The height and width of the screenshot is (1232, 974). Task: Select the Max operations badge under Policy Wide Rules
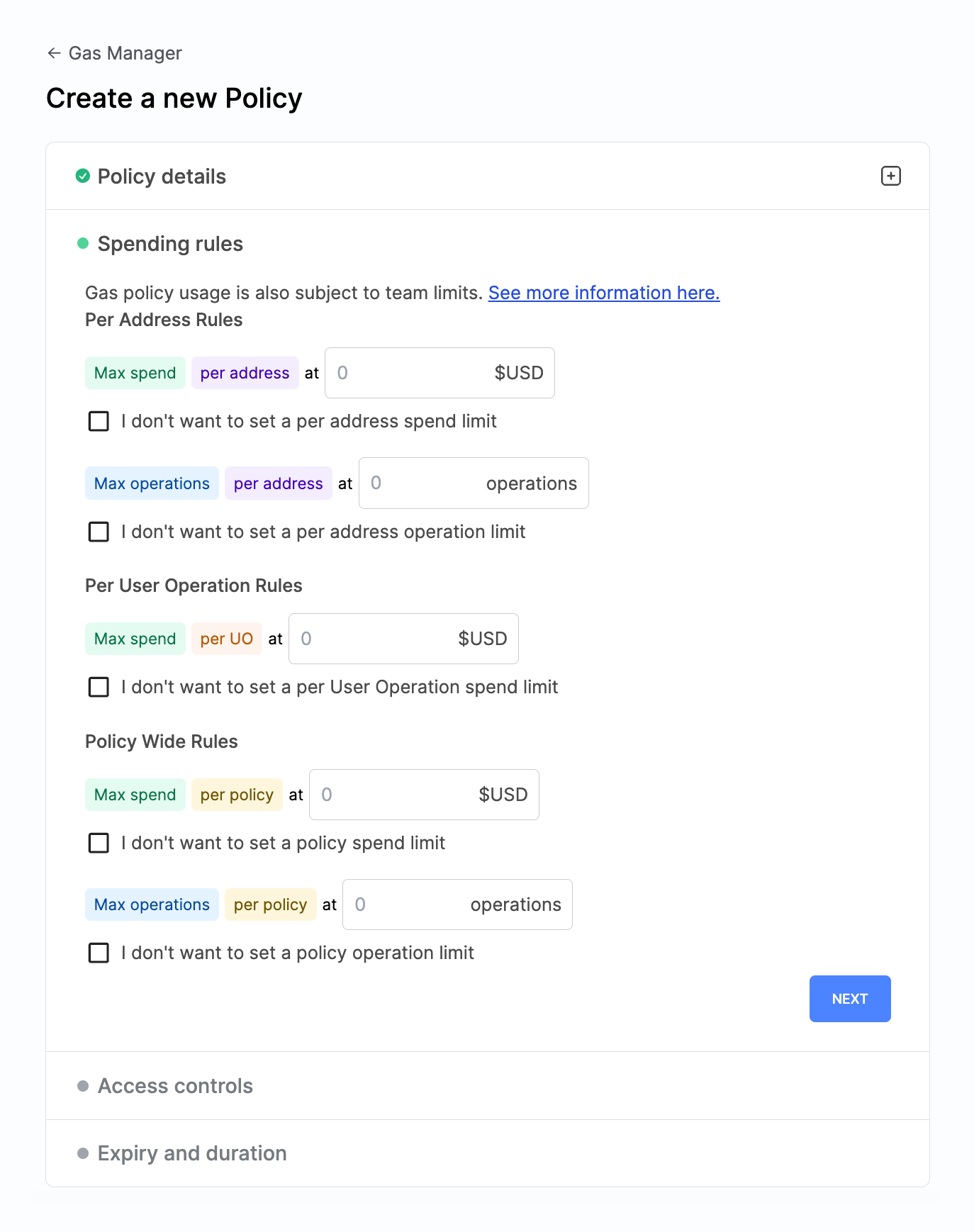tap(151, 904)
